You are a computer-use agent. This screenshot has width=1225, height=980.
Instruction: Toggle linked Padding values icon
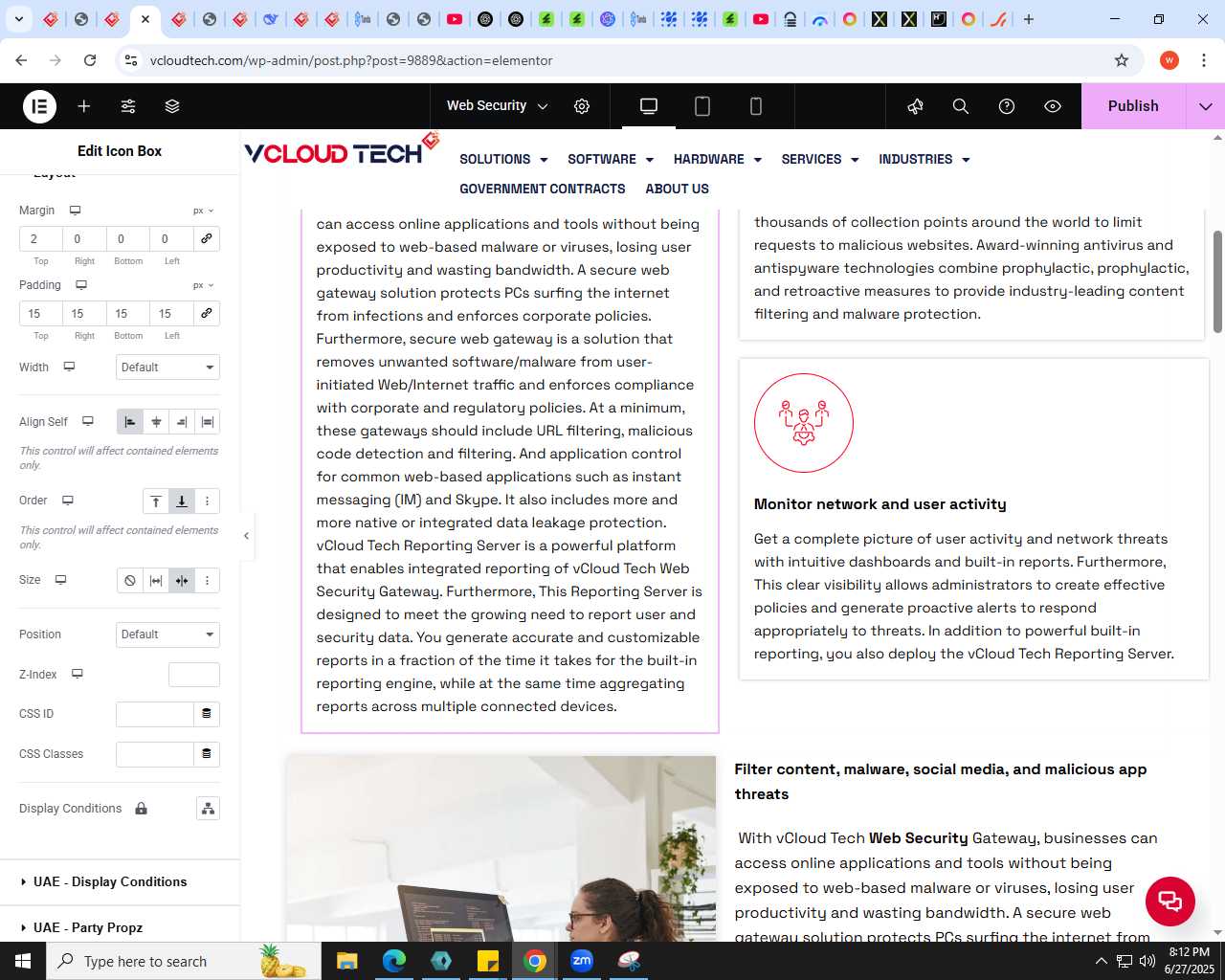pyautogui.click(x=206, y=313)
